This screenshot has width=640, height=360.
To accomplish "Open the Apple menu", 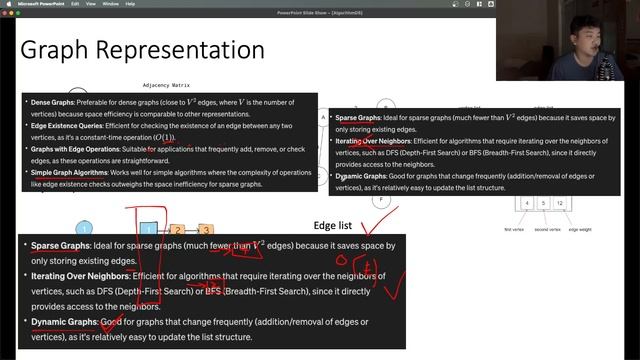I will [9, 4].
